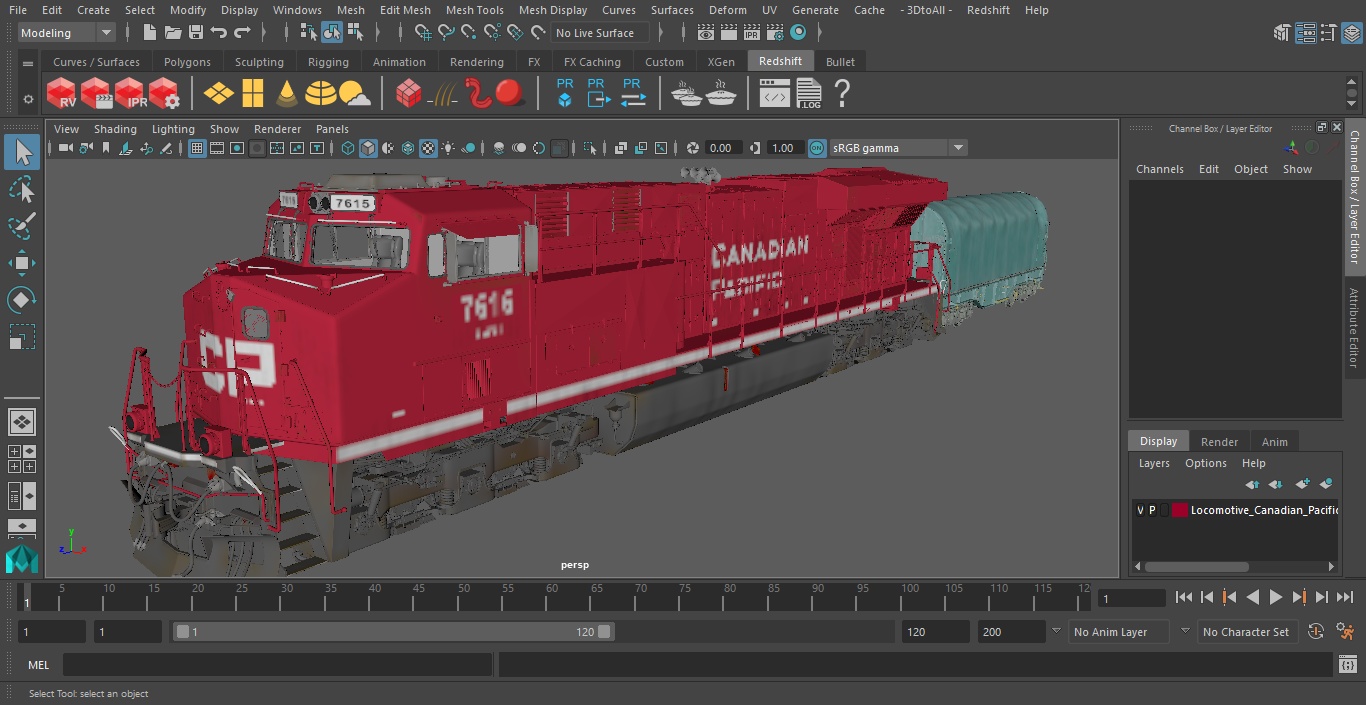Open the Attribute Editor side tab
The width and height of the screenshot is (1366, 705).
coord(1354,329)
